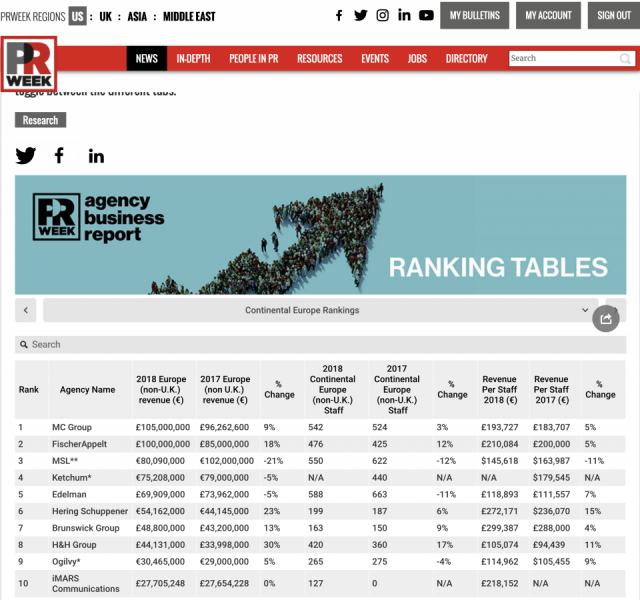Open PRWeek YouTube channel in header
The height and width of the screenshot is (600, 640).
[426, 16]
